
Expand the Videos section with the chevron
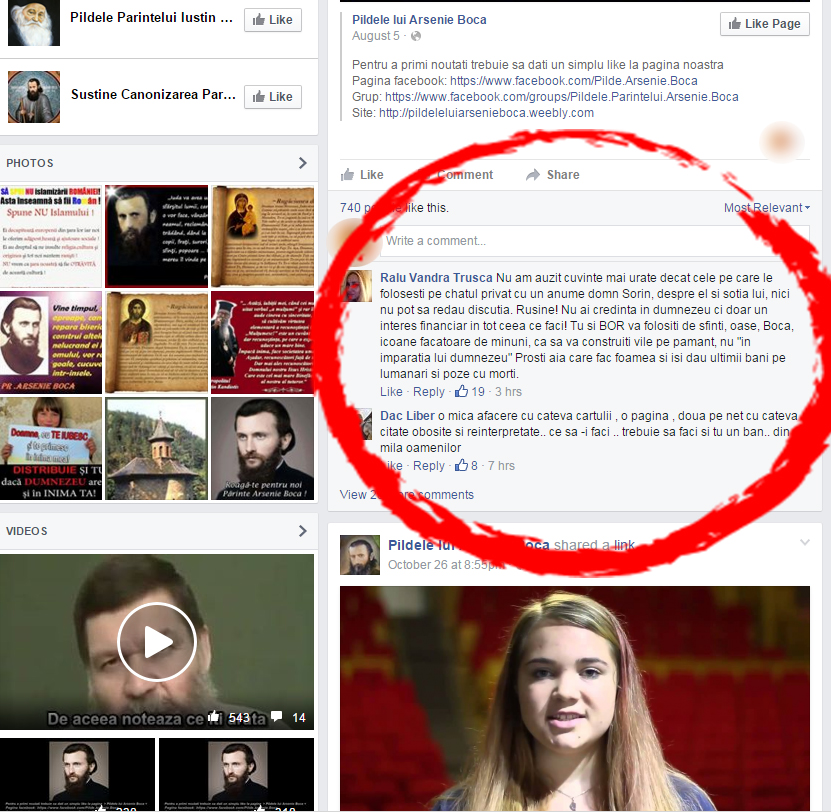tap(303, 531)
